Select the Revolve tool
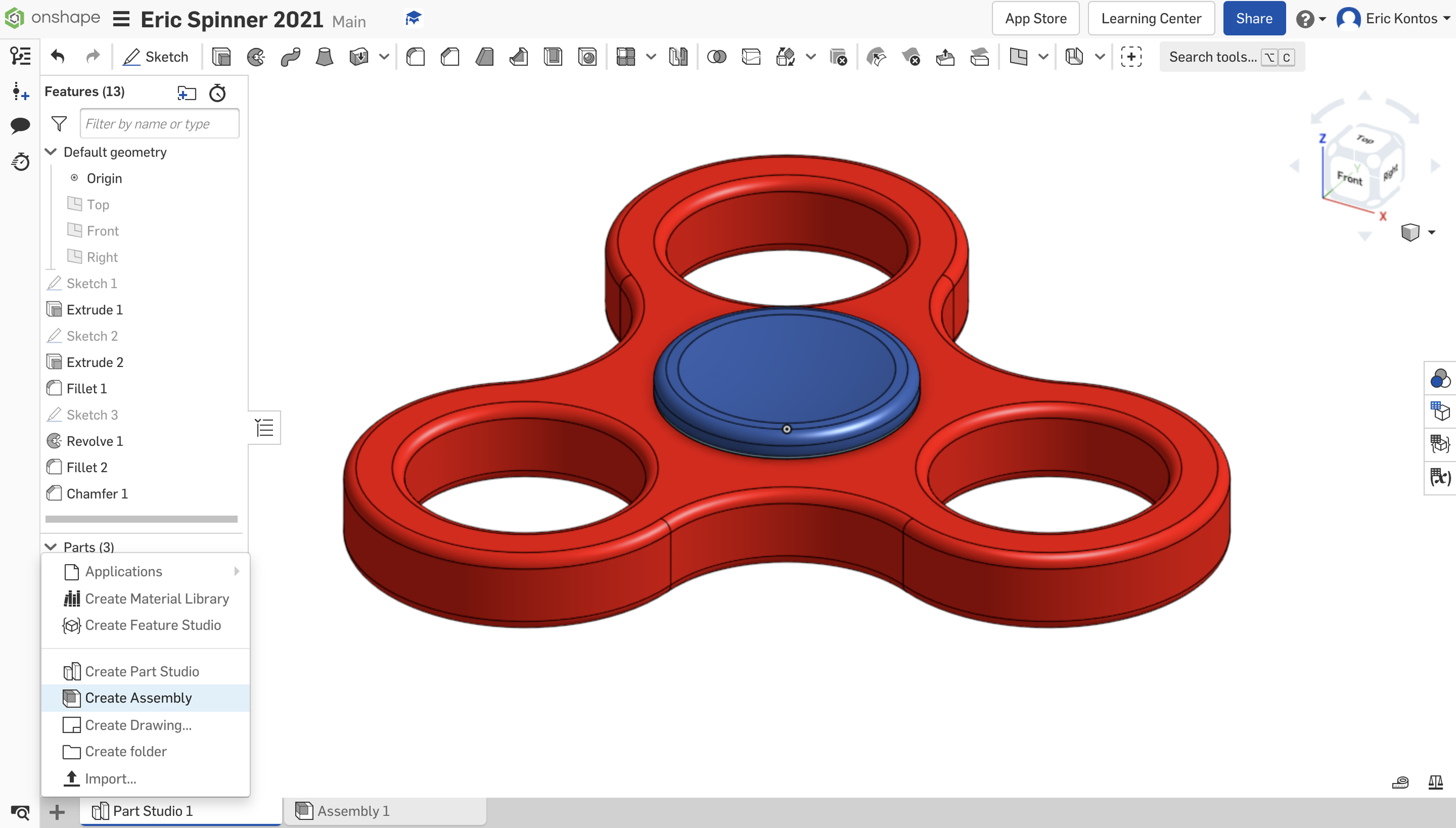 coord(255,56)
